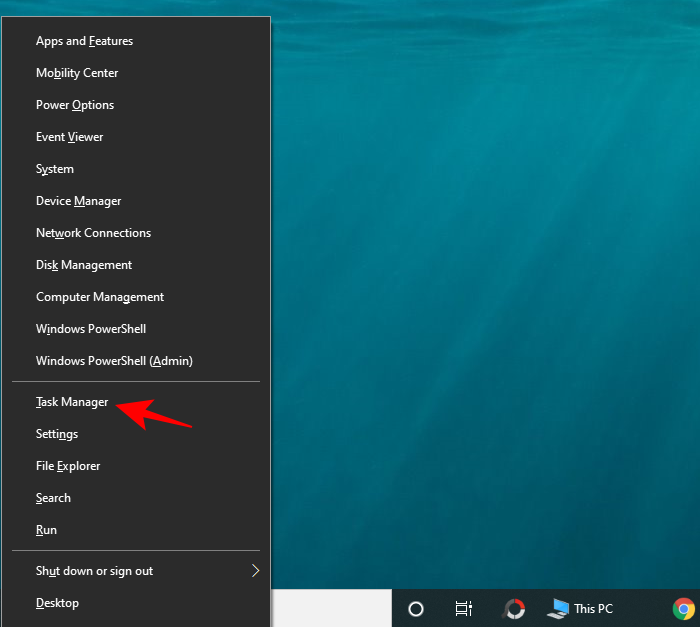Image resolution: width=700 pixels, height=627 pixels.
Task: Click the red and gray circular taskbar icon
Action: [514, 608]
